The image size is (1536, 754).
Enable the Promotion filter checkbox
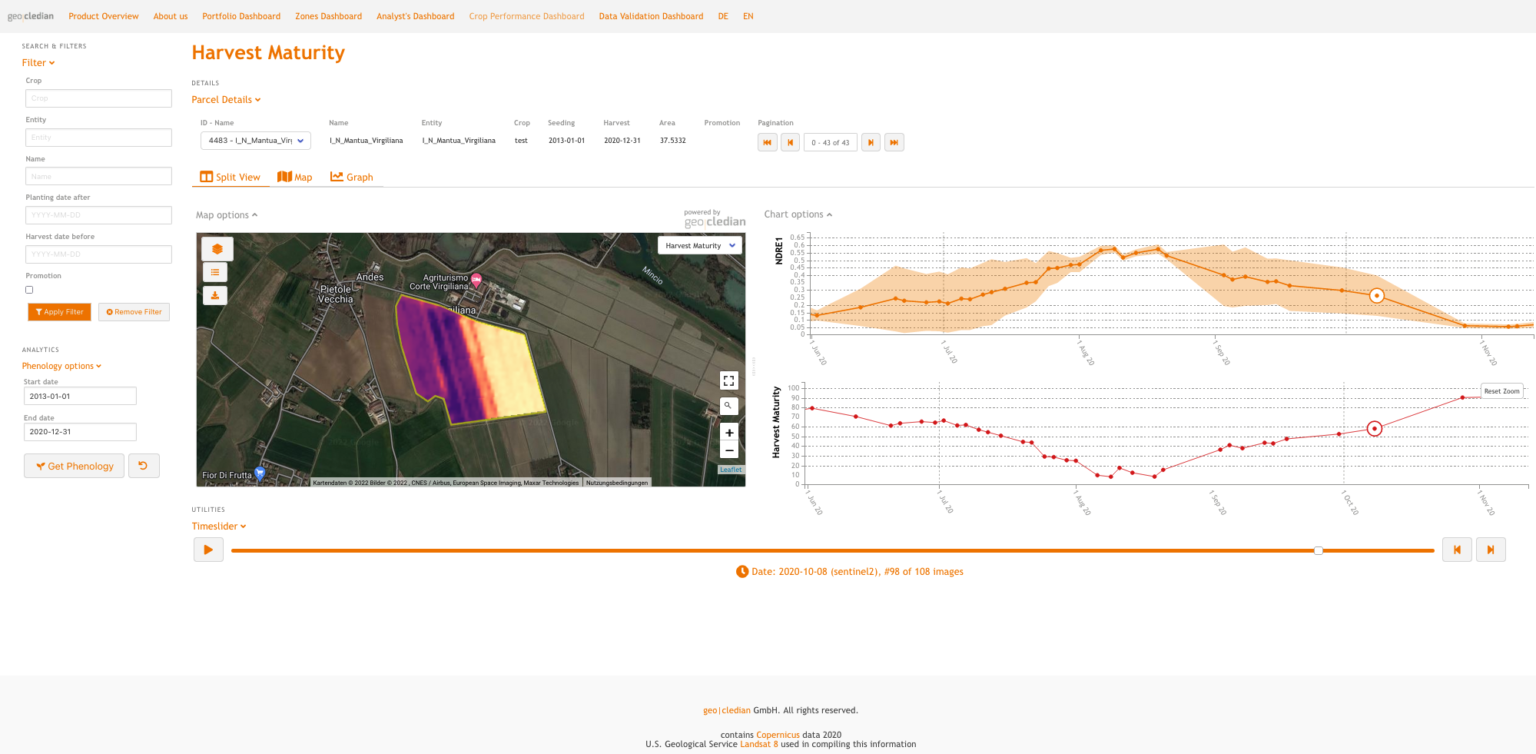(x=29, y=289)
